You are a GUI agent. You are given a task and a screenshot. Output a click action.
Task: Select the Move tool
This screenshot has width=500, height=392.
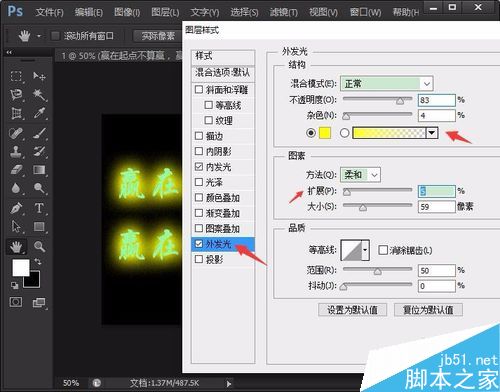(x=39, y=76)
